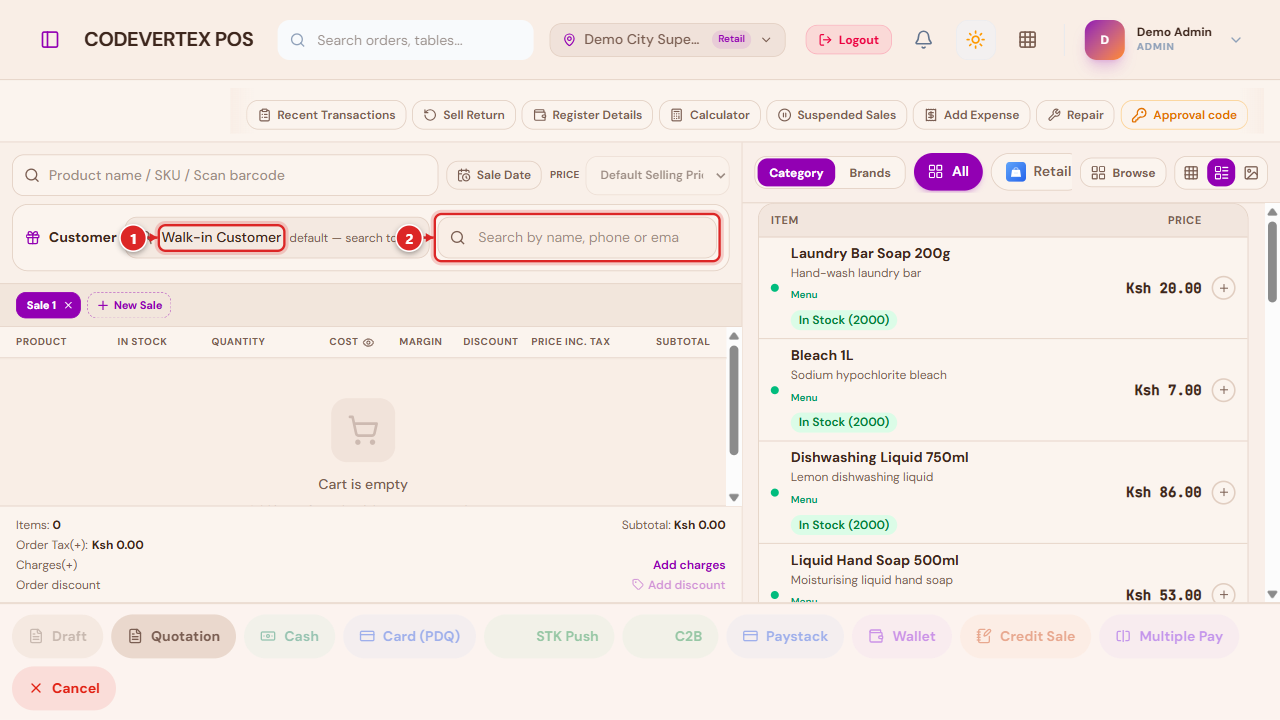This screenshot has height=720, width=1280.
Task: Toggle cost visibility eye icon
Action: click(368, 342)
